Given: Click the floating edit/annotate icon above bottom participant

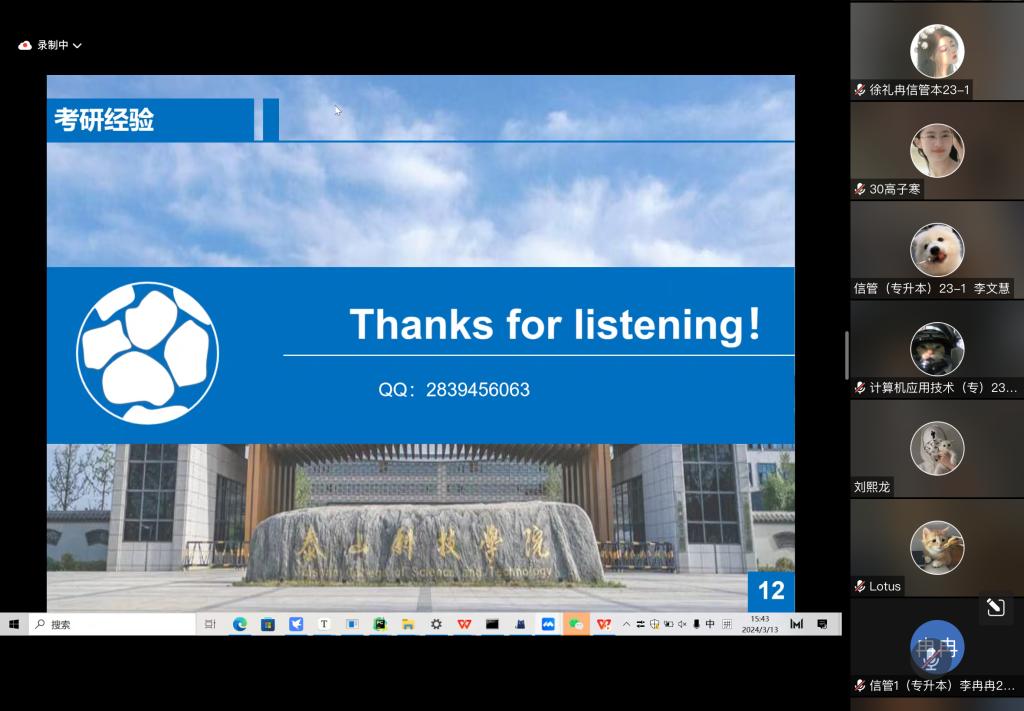Looking at the screenshot, I should point(995,607).
